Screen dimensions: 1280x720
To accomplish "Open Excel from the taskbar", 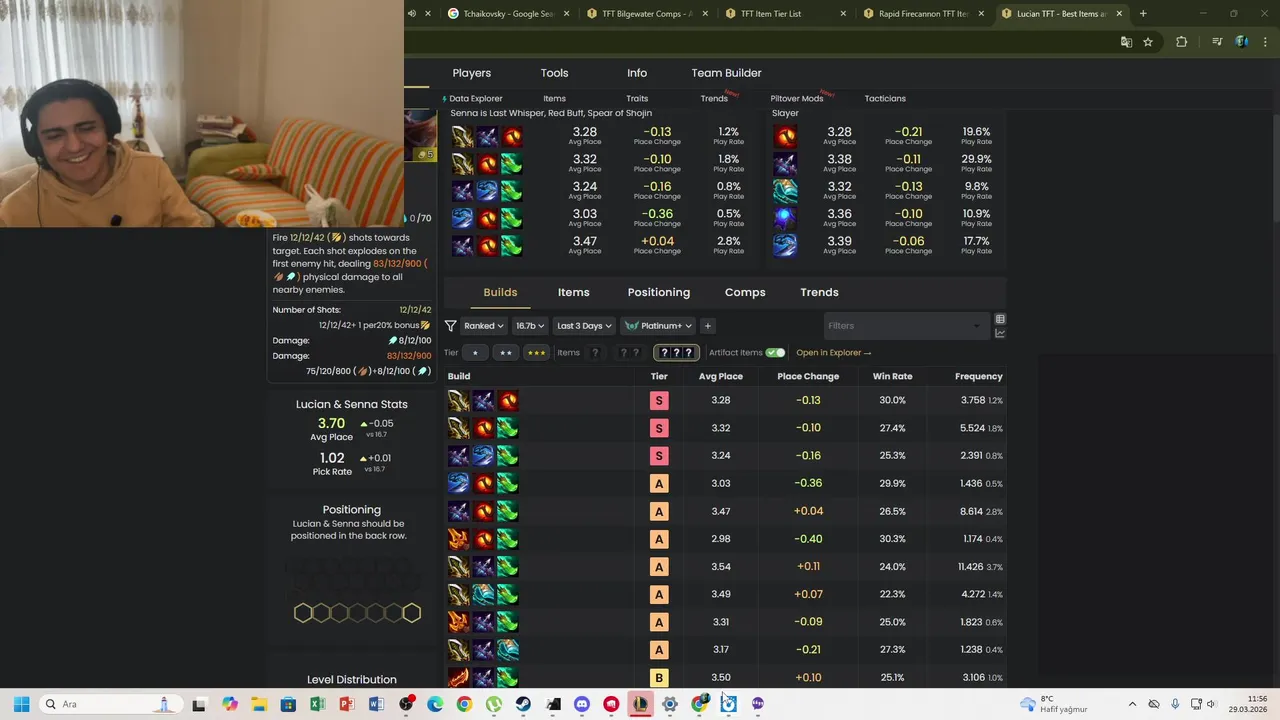I will coord(317,704).
